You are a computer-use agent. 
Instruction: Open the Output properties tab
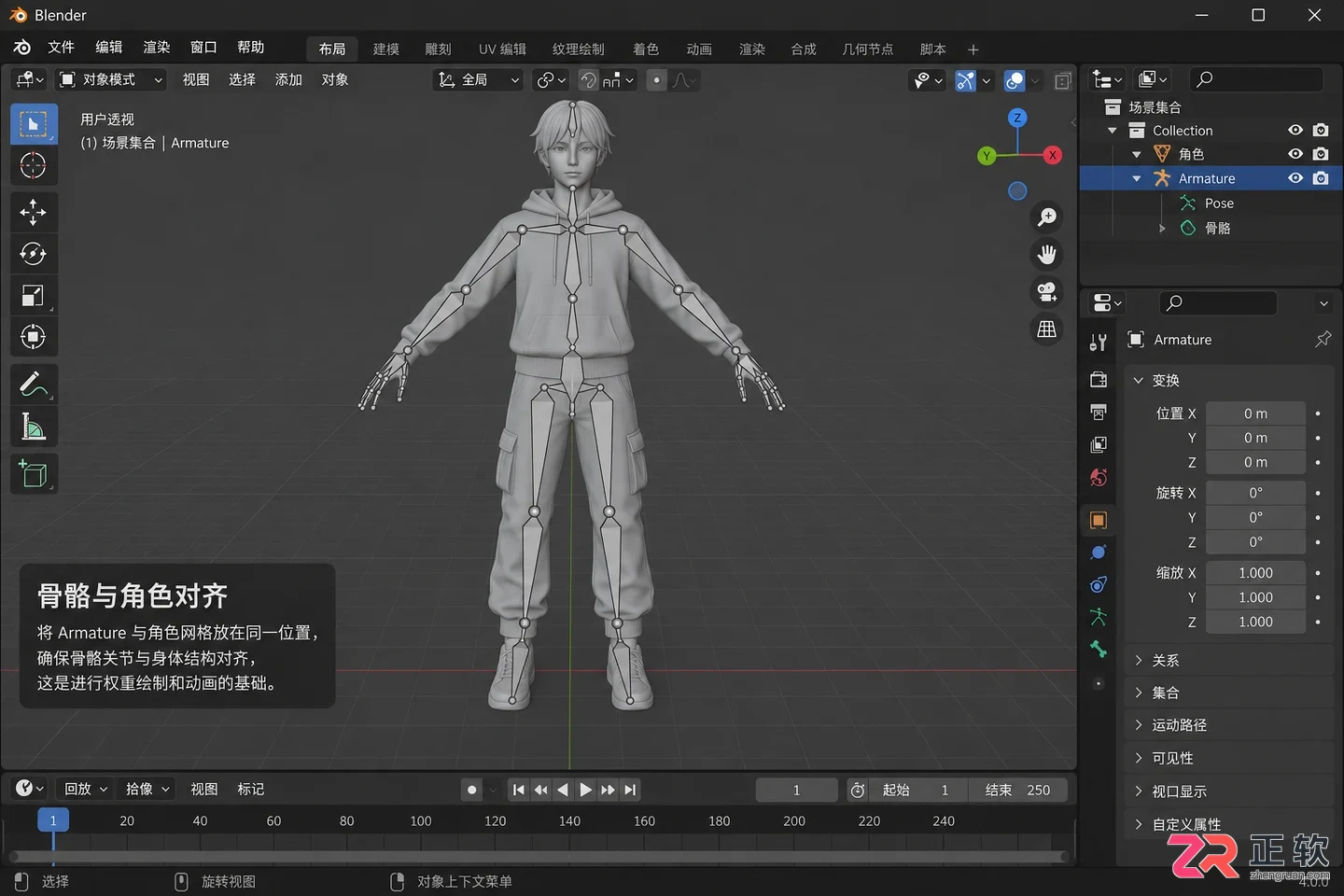[1099, 412]
